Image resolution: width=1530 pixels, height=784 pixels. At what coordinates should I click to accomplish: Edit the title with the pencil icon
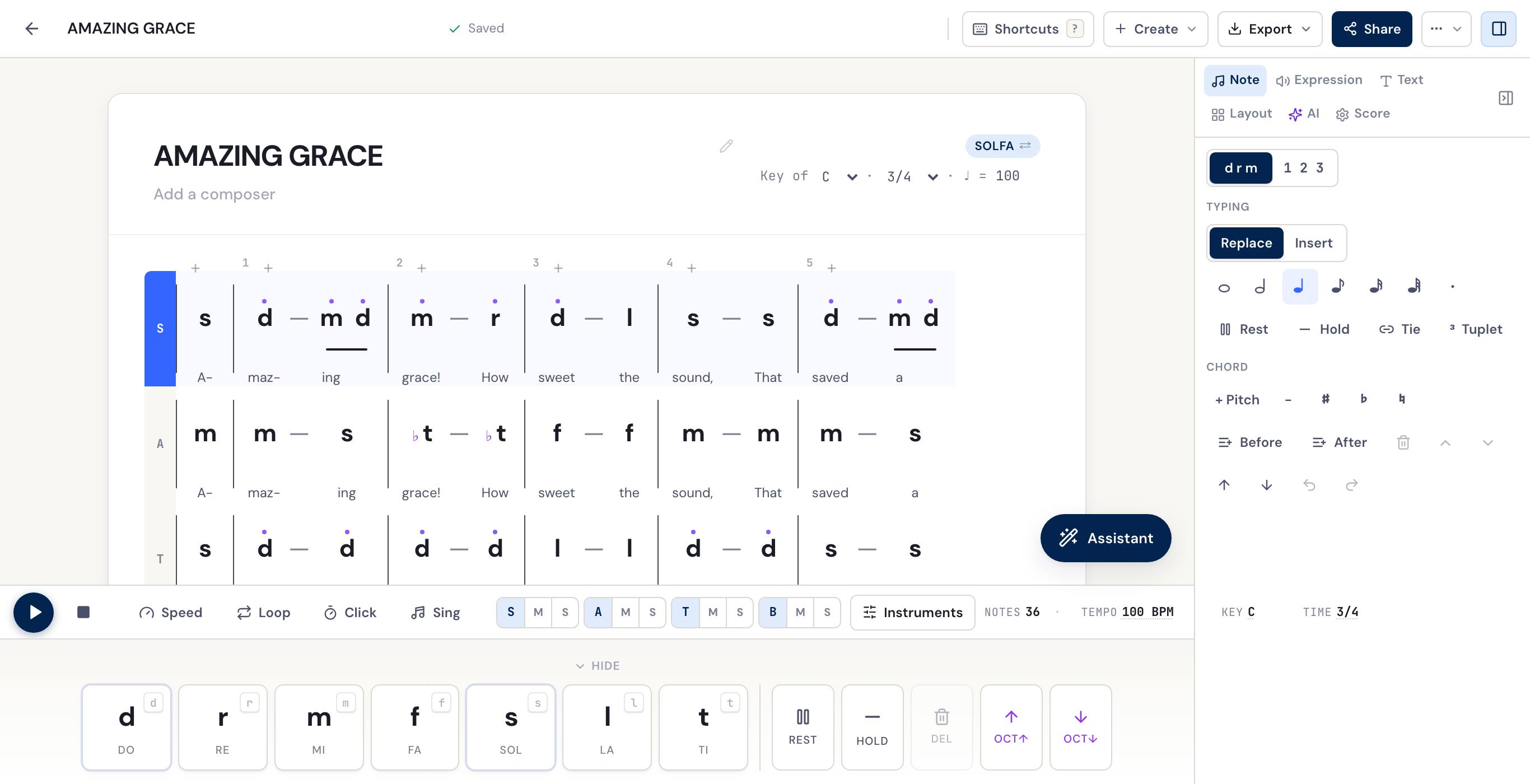(726, 146)
